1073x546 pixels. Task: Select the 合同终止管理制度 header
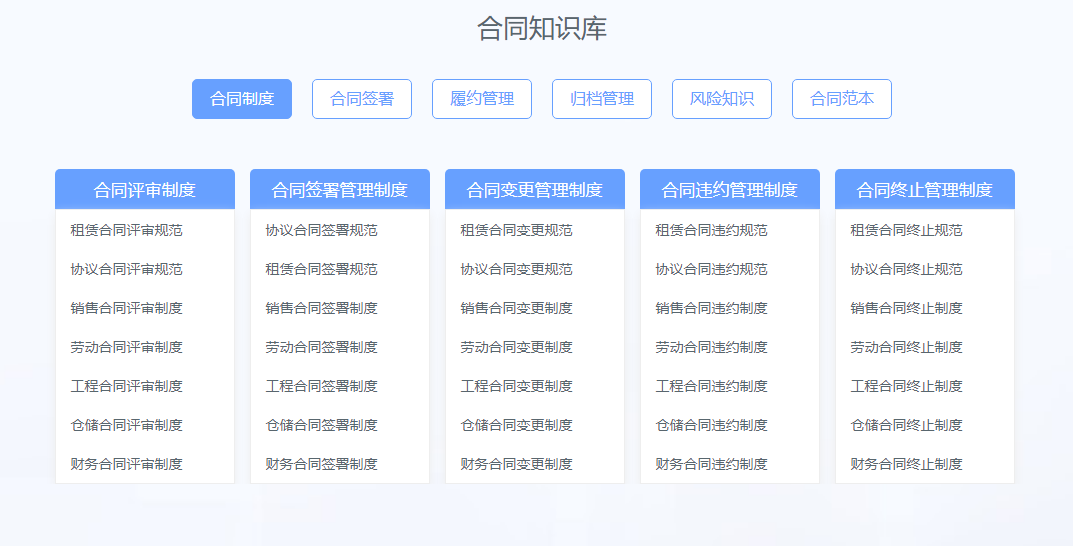coord(925,190)
